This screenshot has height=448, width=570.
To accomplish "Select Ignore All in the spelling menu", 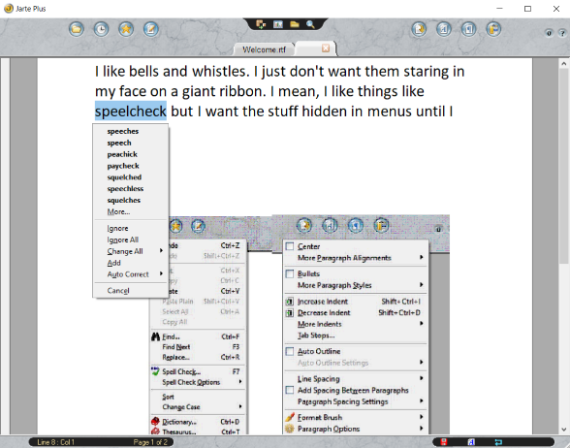I will [123, 240].
